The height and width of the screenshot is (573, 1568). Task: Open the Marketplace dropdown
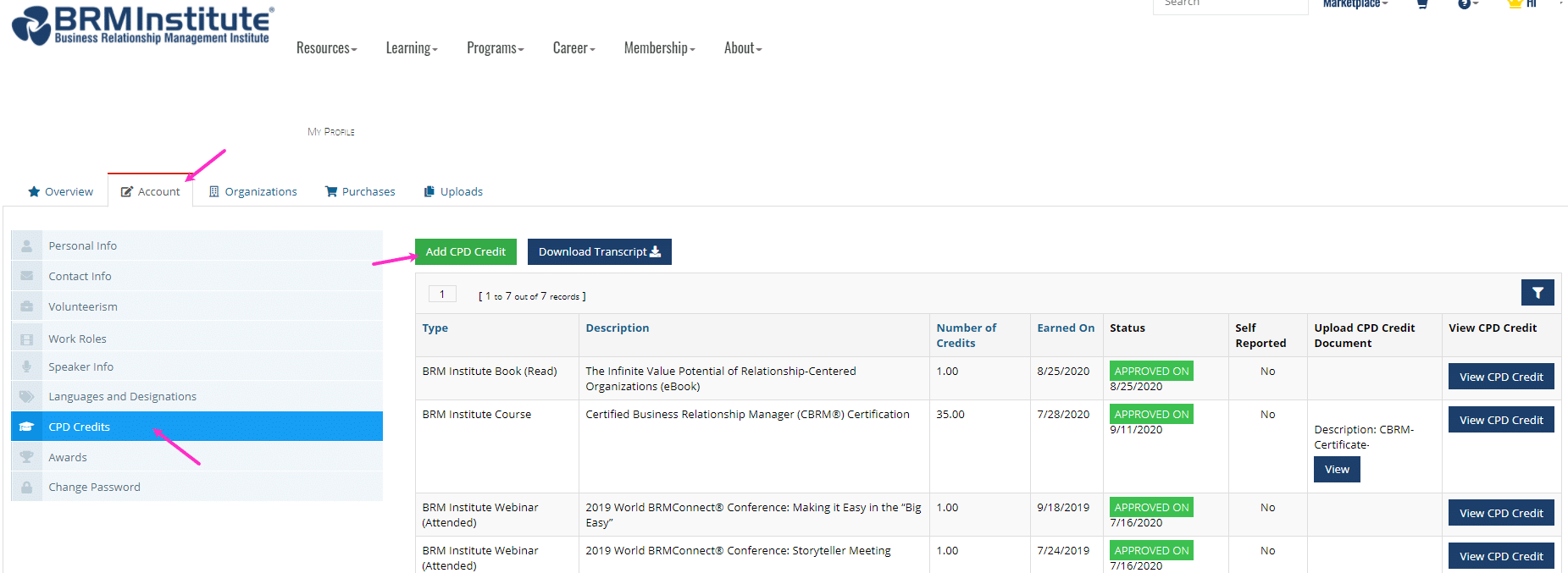[x=1355, y=4]
